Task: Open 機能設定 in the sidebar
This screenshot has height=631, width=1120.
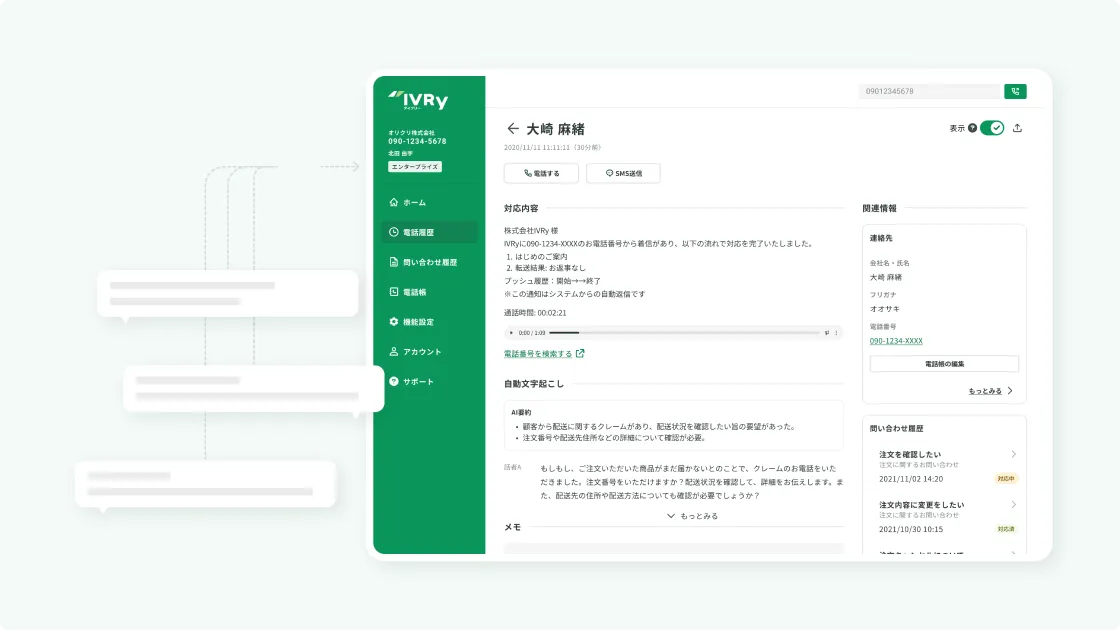Action: (427, 322)
